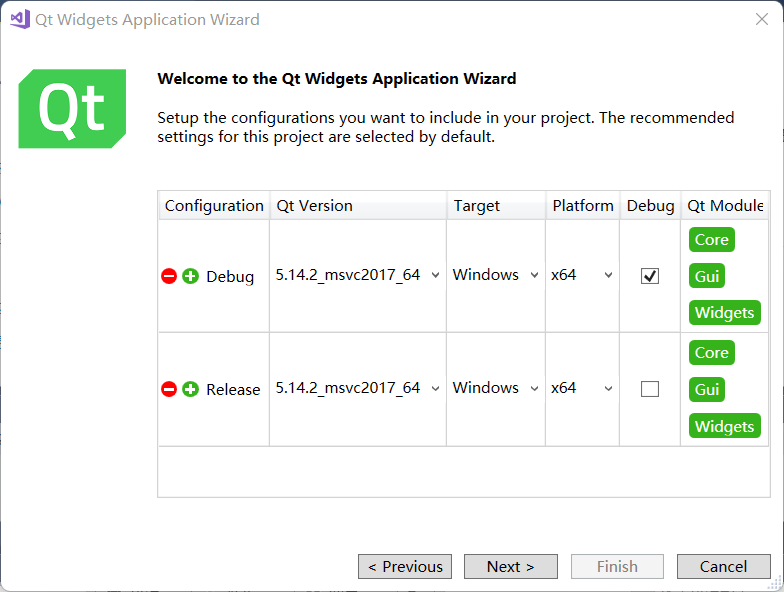The image size is (784, 592).
Task: Click the Configuration column header
Action: [x=214, y=206]
